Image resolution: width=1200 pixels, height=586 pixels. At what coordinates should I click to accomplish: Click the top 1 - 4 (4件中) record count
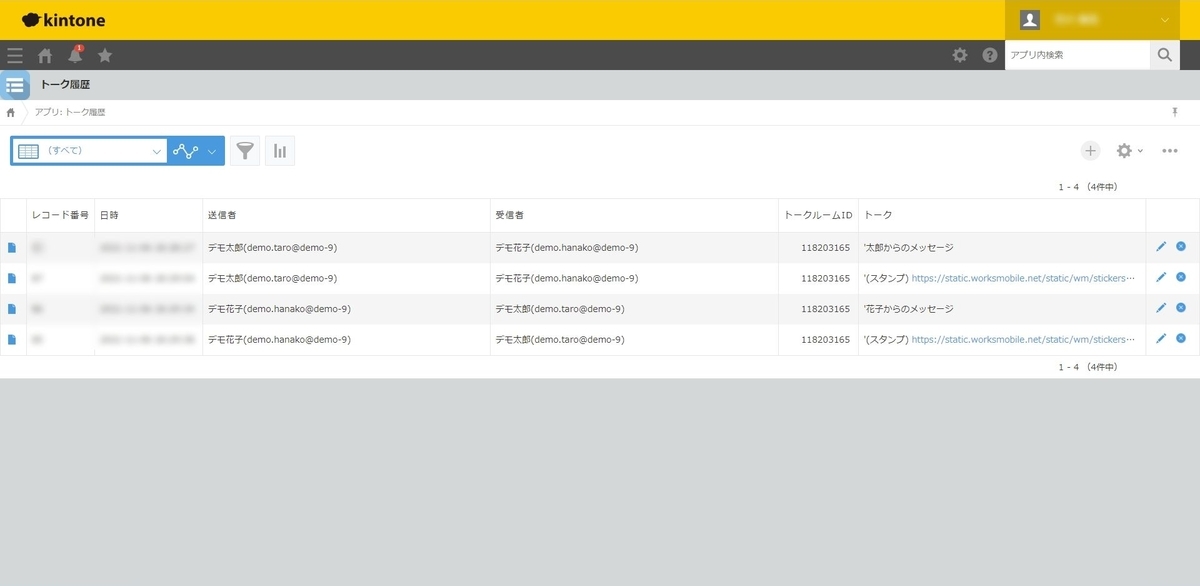click(x=1088, y=187)
